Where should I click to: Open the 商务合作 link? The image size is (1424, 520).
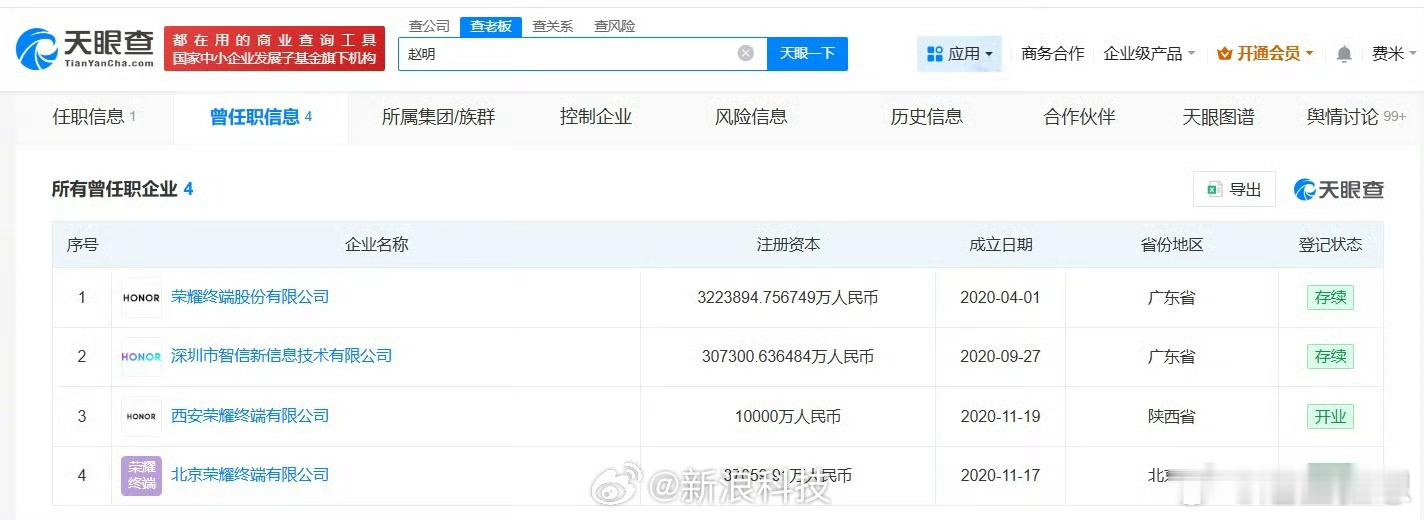1052,54
